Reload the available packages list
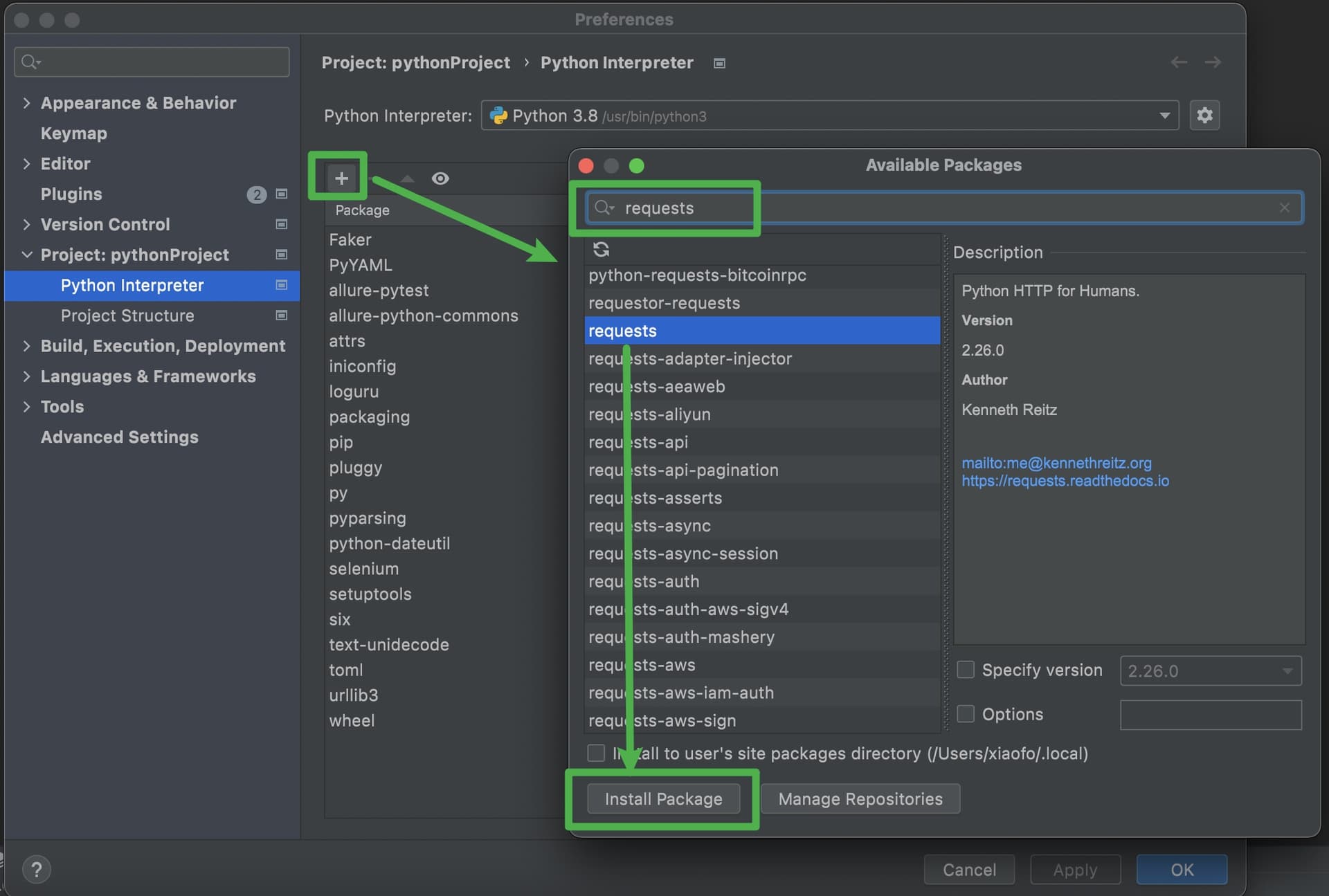Viewport: 1329px width, 896px height. (x=601, y=249)
